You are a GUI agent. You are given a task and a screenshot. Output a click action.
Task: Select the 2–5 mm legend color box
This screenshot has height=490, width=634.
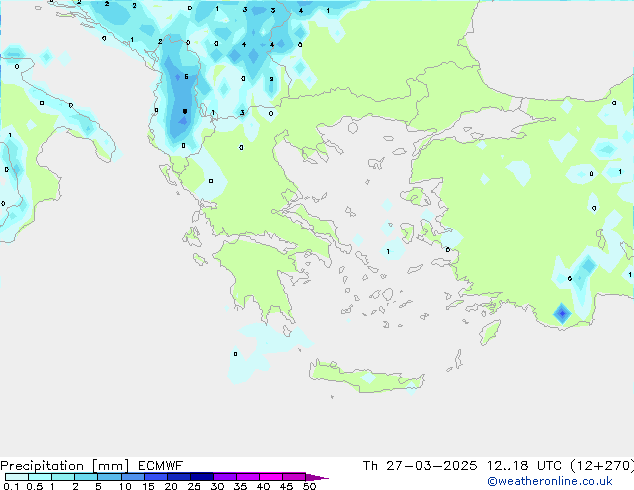tap(86, 477)
